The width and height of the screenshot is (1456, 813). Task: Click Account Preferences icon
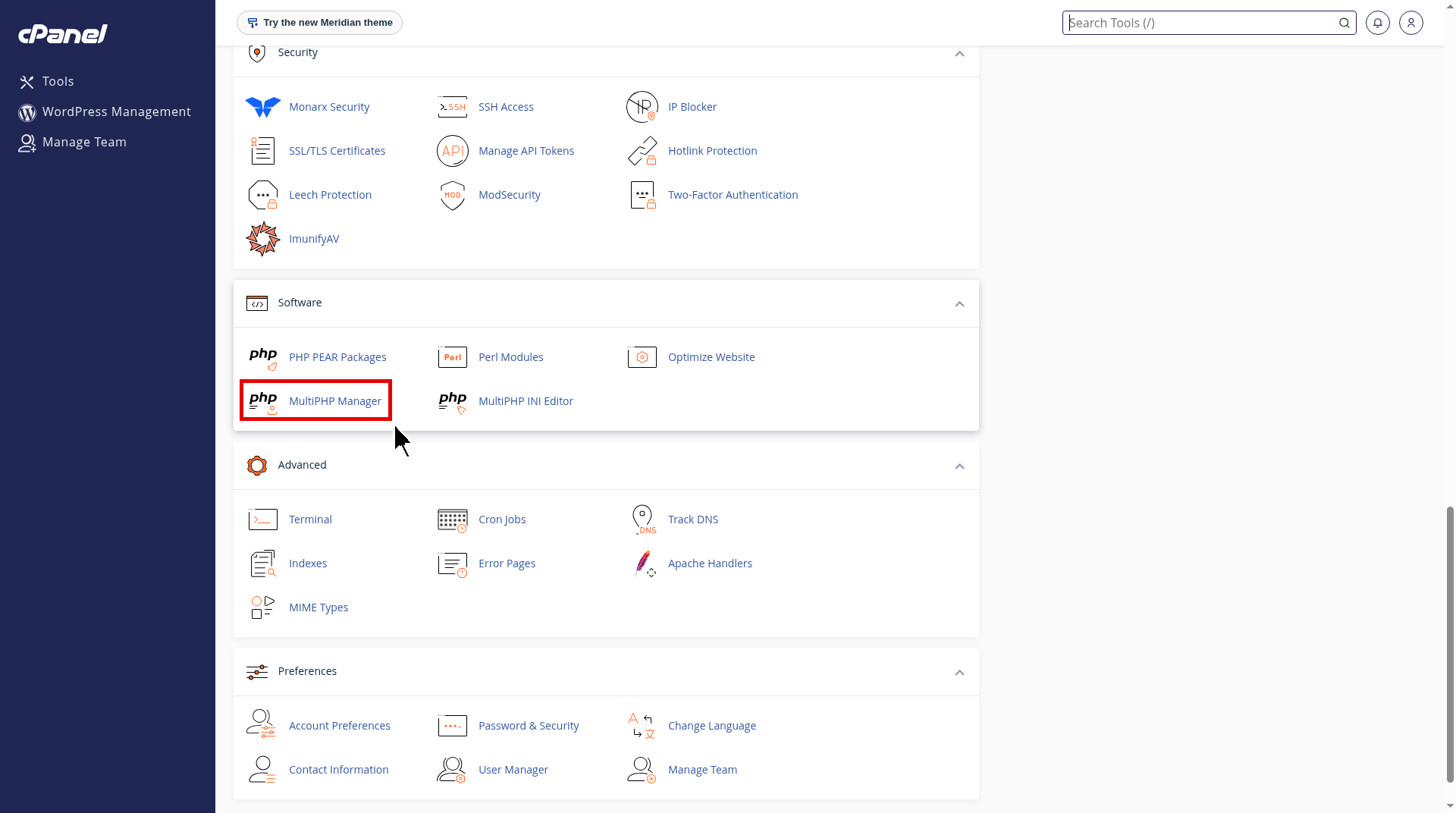(262, 724)
